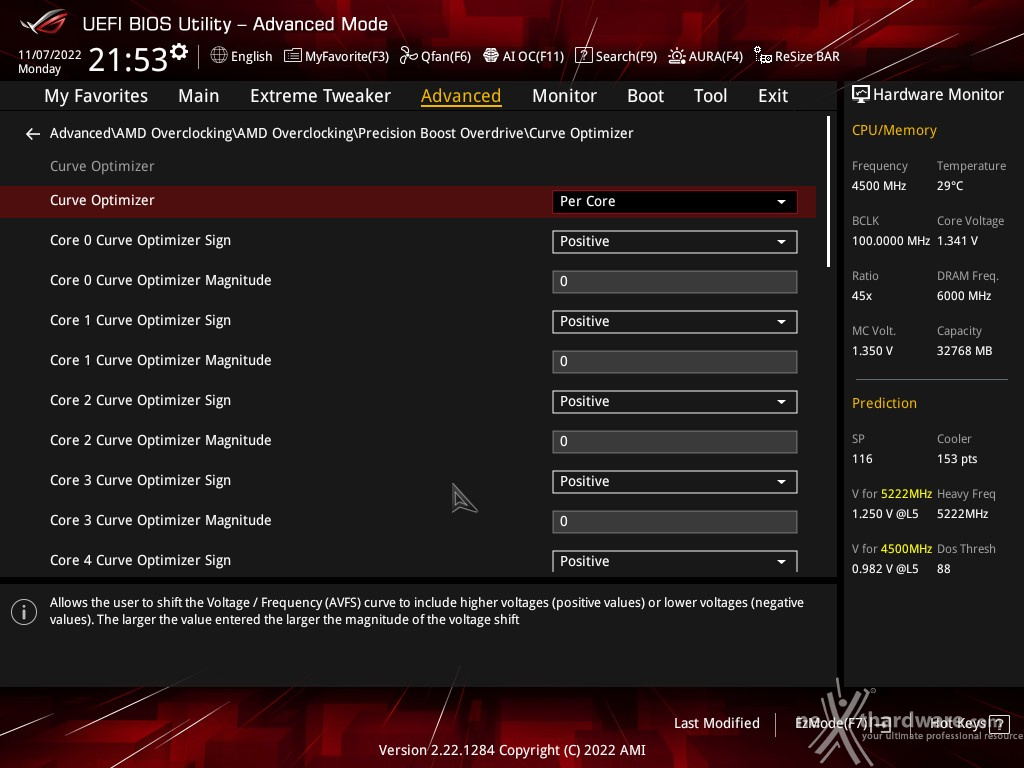Viewport: 1024px width, 768px height.
Task: Open Core 1 Curve Optimizer Sign dropdown
Action: pyautogui.click(x=675, y=321)
